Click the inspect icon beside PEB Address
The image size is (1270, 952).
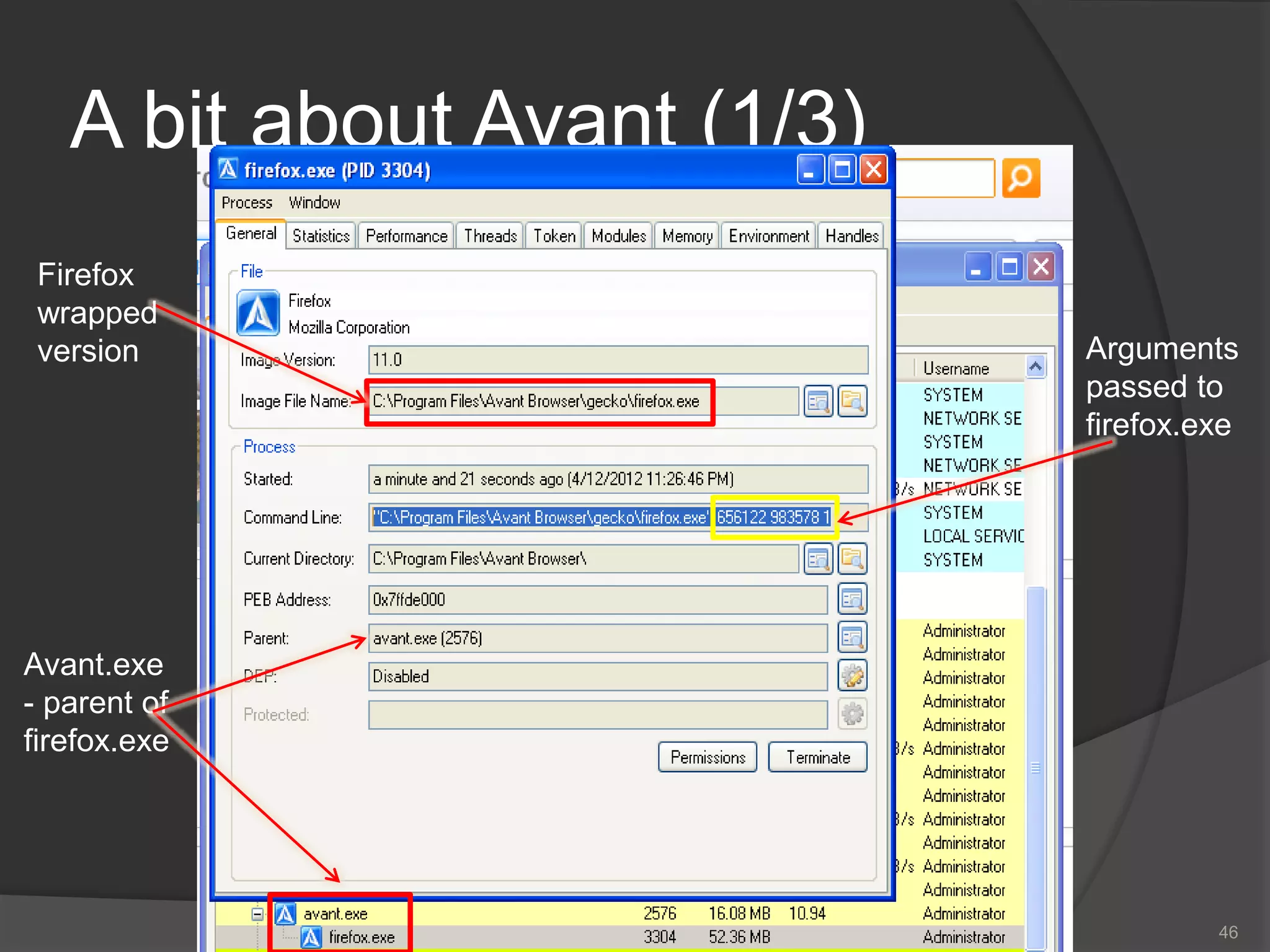852,599
